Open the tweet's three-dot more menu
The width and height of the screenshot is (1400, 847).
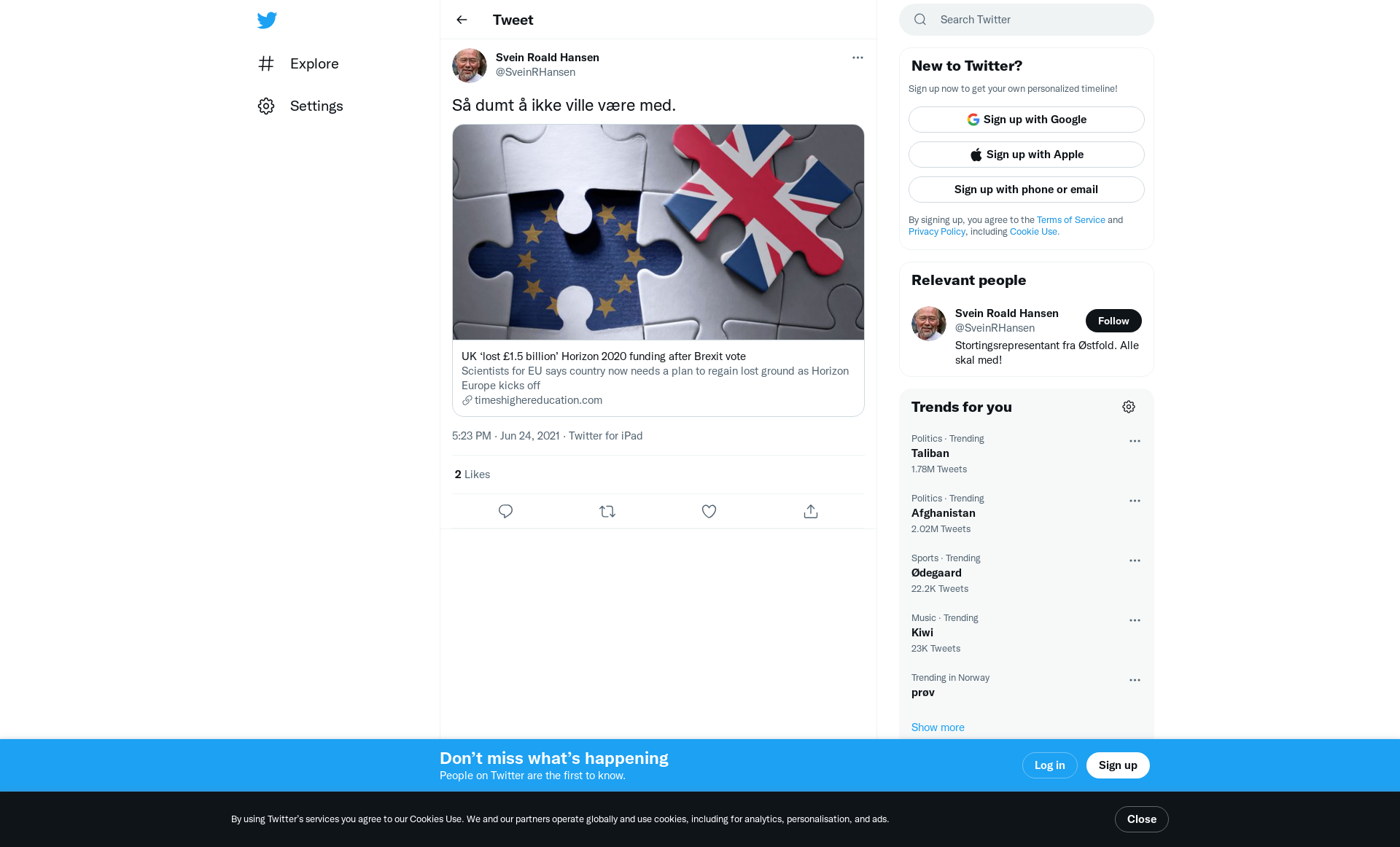(x=857, y=58)
